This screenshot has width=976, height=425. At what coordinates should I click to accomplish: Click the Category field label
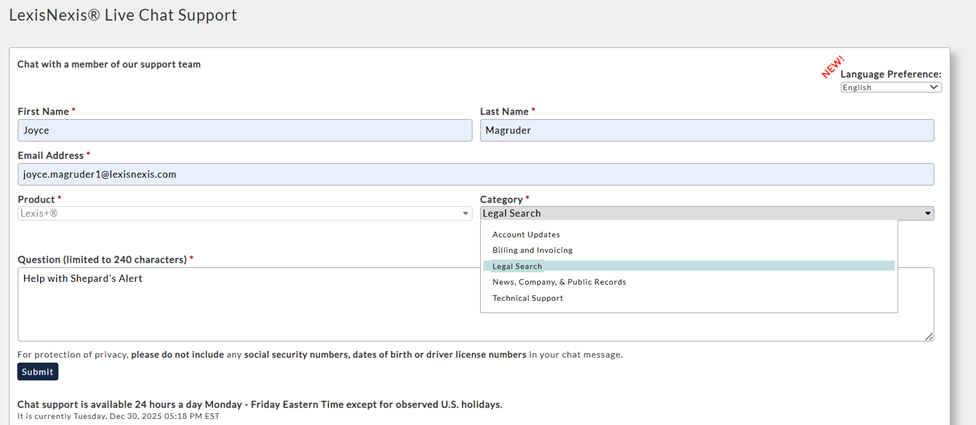503,199
